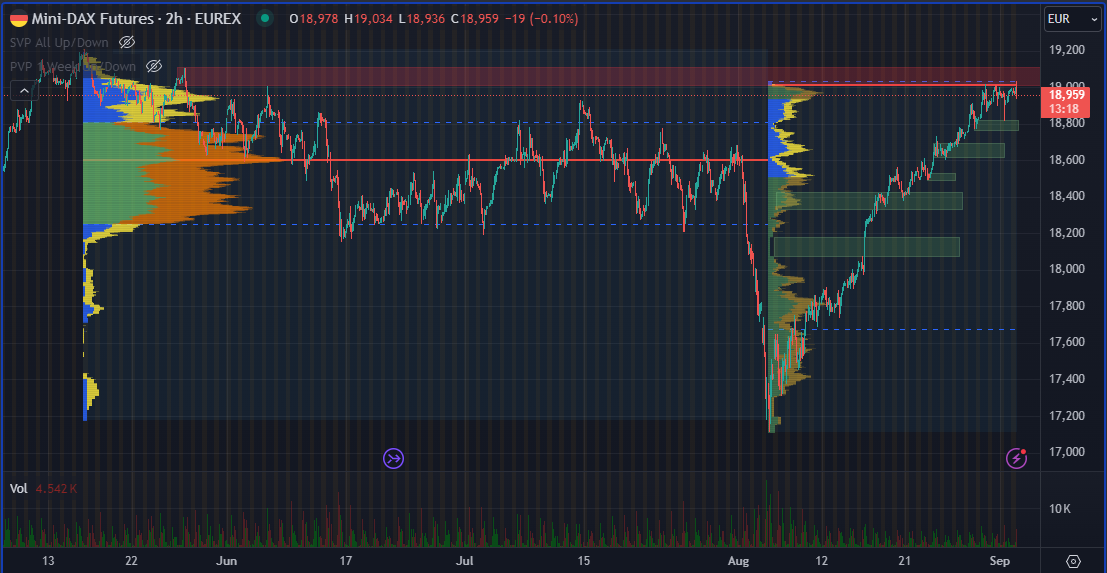Click the high value H19,034
Screen dimensions: 1107x573
[x=368, y=19]
